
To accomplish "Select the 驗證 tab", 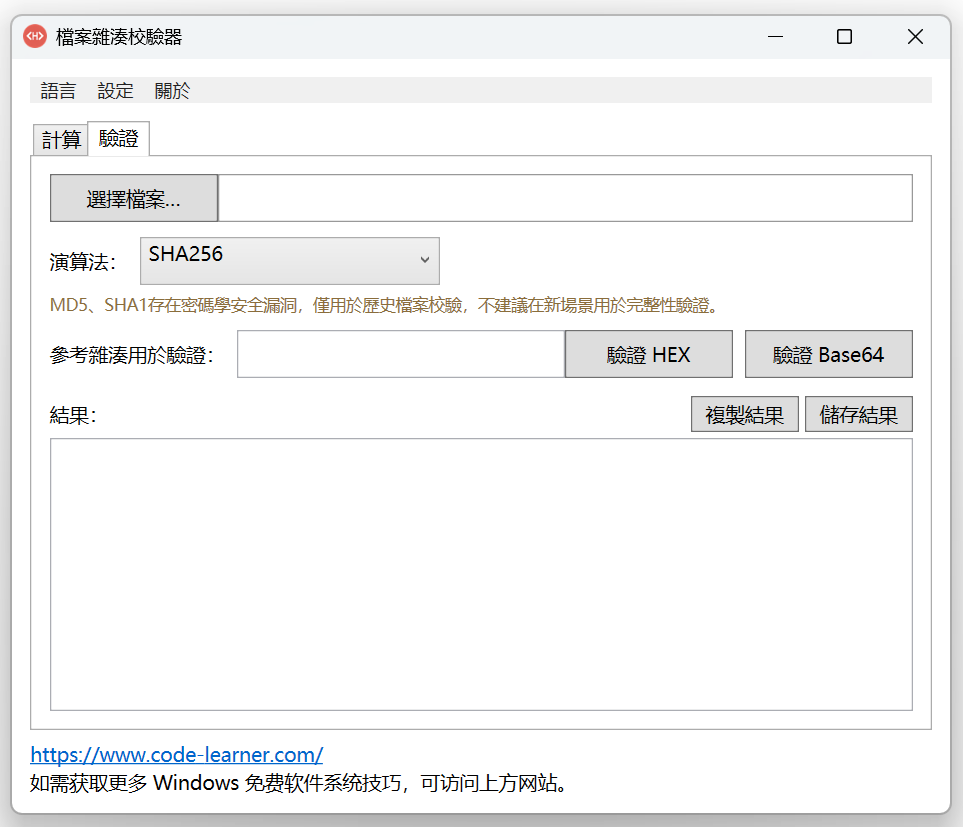I will point(119,139).
